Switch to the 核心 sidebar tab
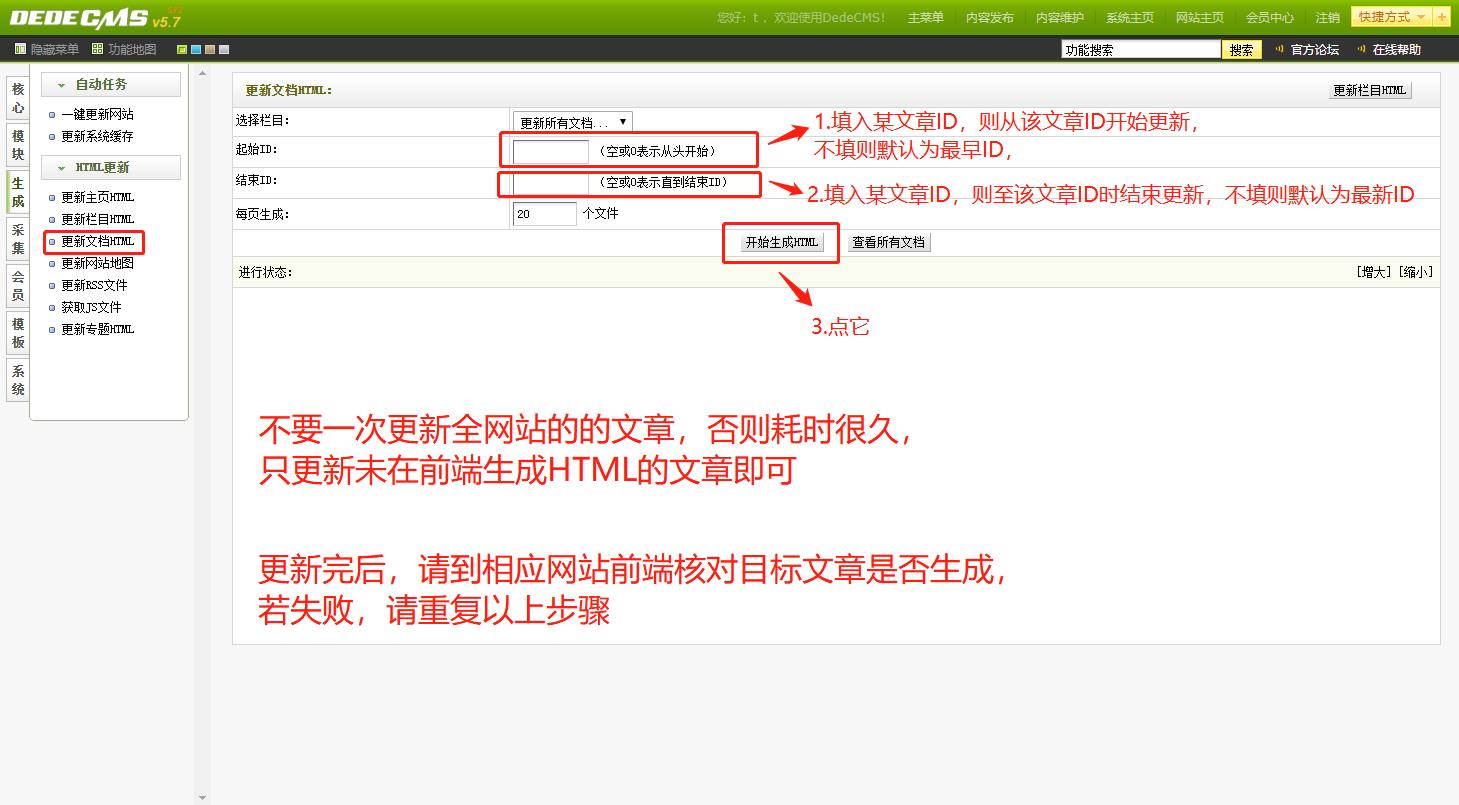Viewport: 1459px width, 805px height. 18,98
